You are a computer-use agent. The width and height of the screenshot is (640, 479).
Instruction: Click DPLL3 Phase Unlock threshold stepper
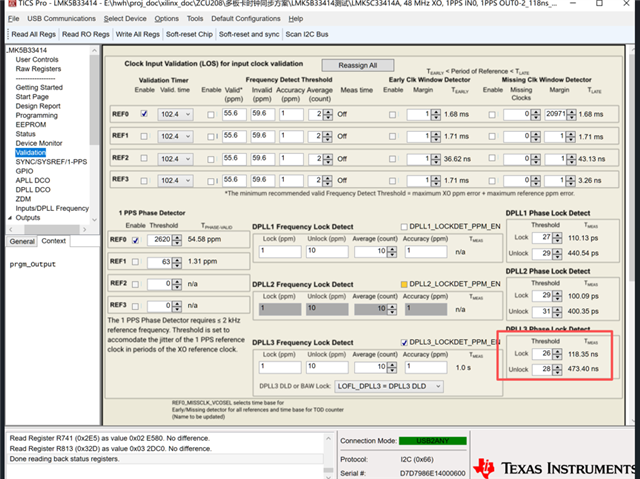(x=557, y=369)
